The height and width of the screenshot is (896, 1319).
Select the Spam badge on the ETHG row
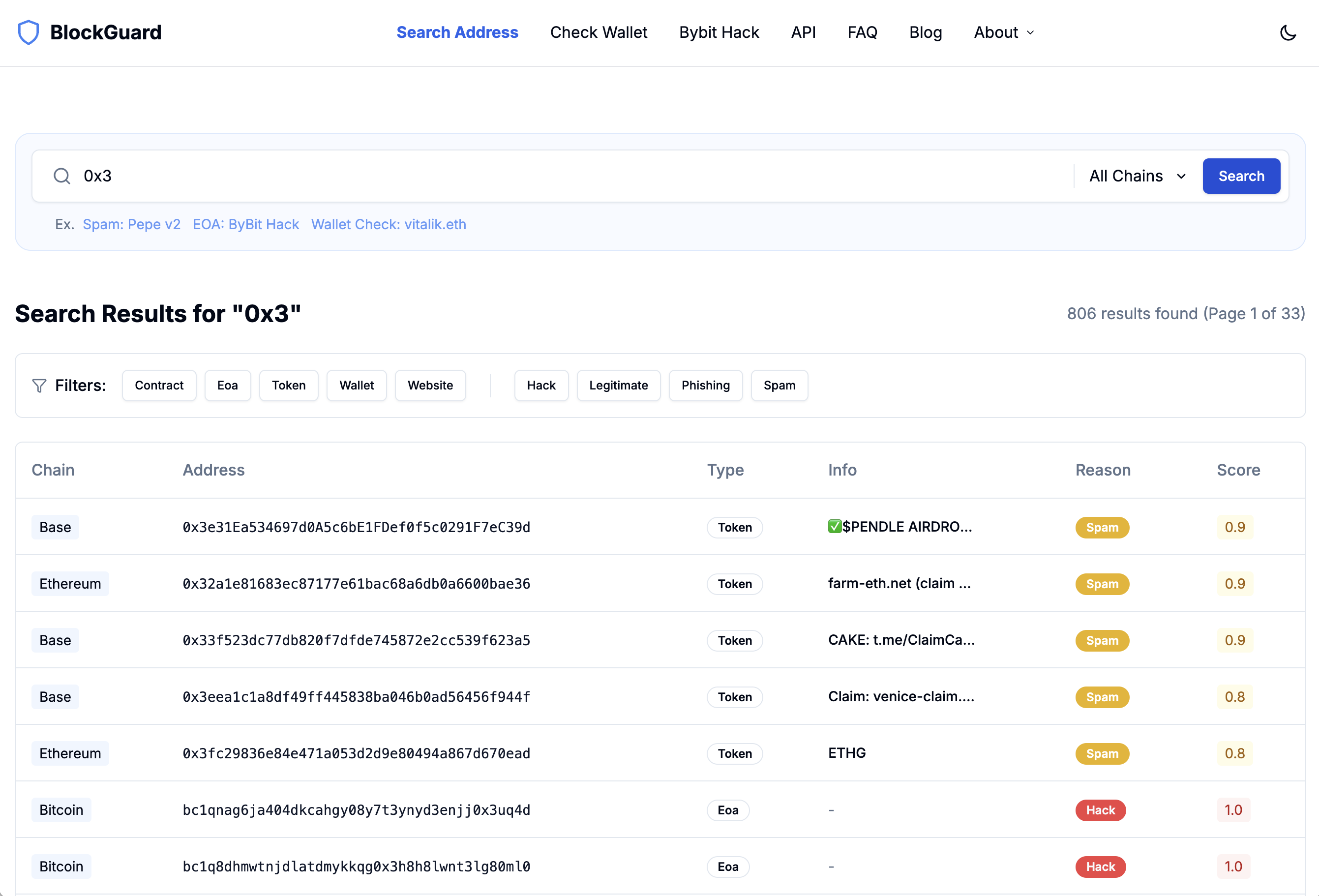[1102, 753]
